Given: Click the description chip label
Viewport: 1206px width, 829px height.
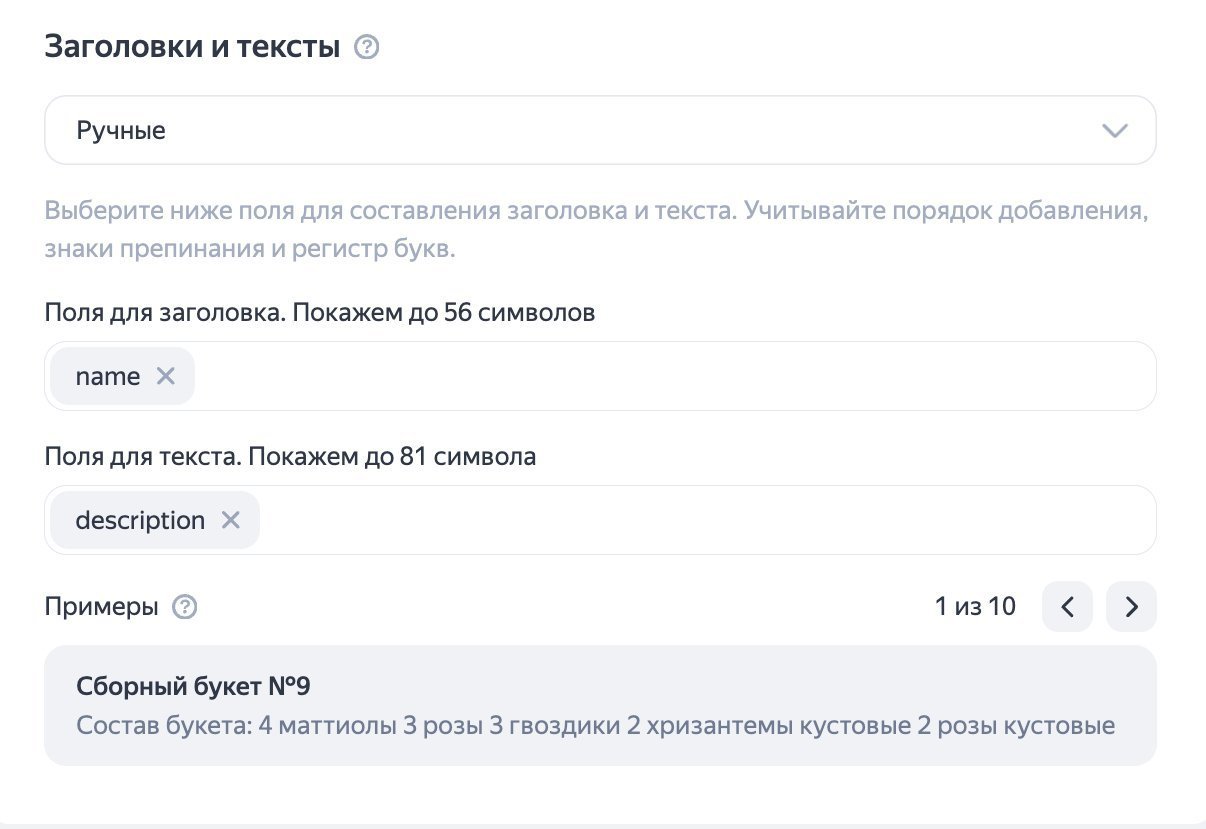Looking at the screenshot, I should (140, 521).
